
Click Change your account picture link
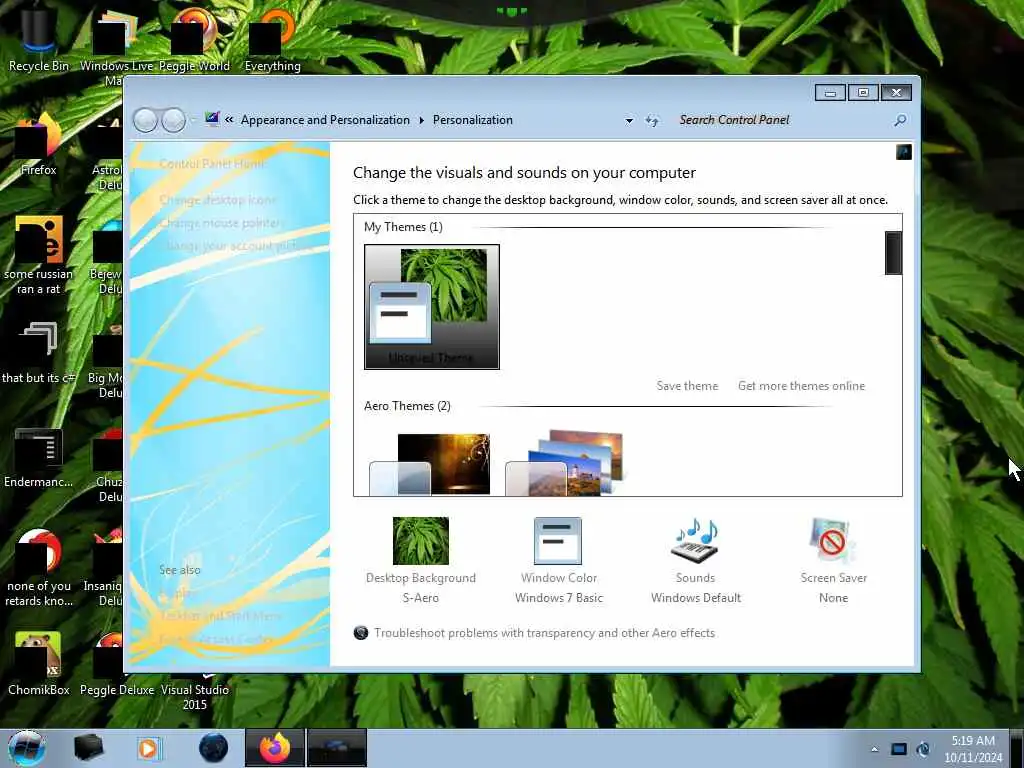[x=236, y=246]
